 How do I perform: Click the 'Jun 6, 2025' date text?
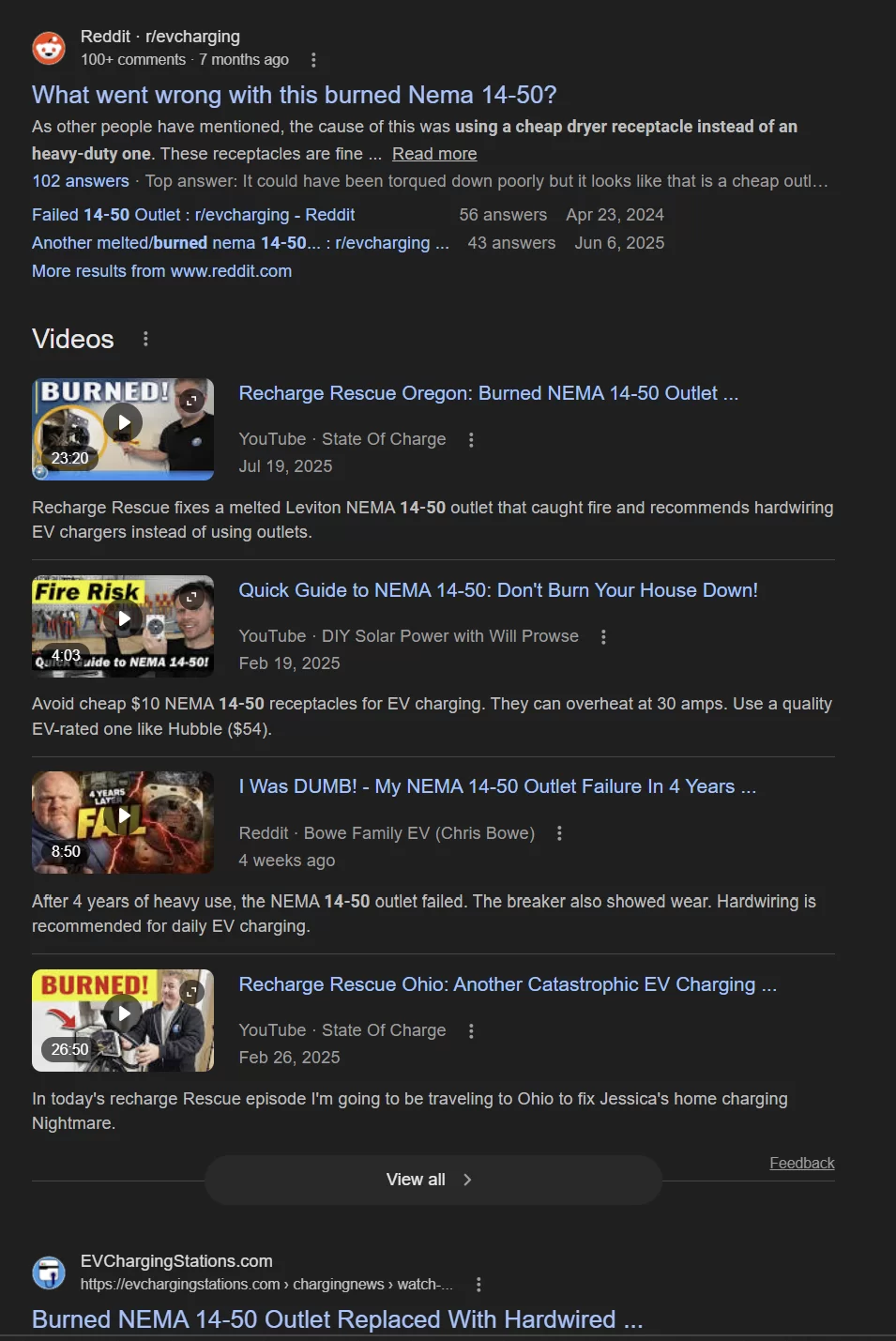click(x=619, y=243)
